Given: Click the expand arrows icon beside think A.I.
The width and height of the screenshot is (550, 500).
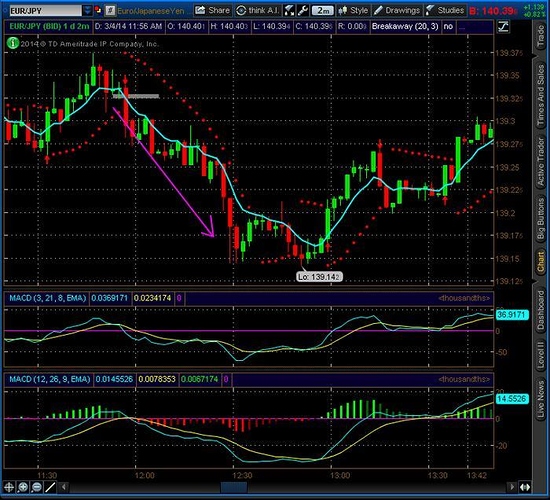Looking at the screenshot, I should (289, 11).
